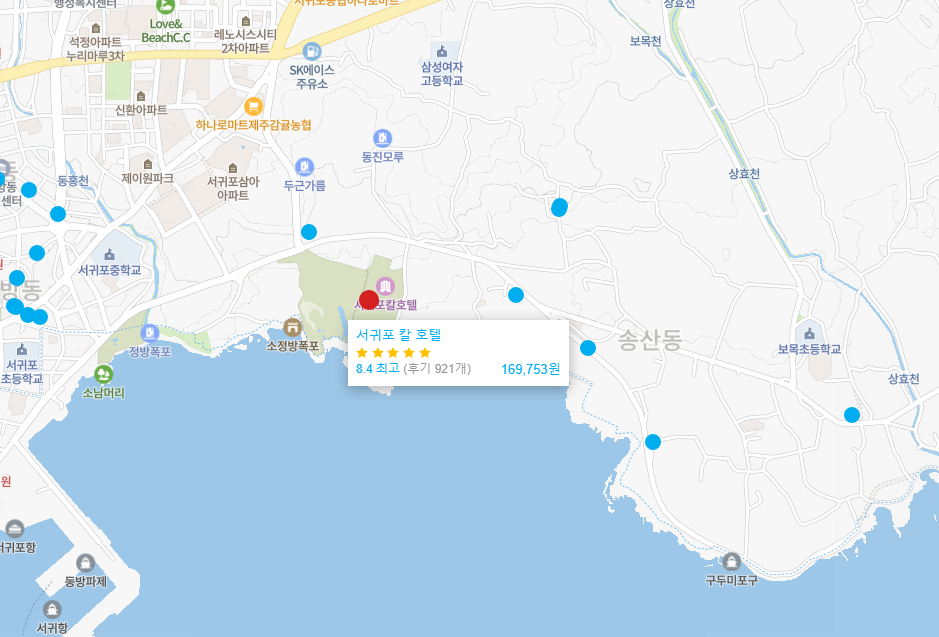Click the 서귀포중학교 school icon

[x=110, y=255]
